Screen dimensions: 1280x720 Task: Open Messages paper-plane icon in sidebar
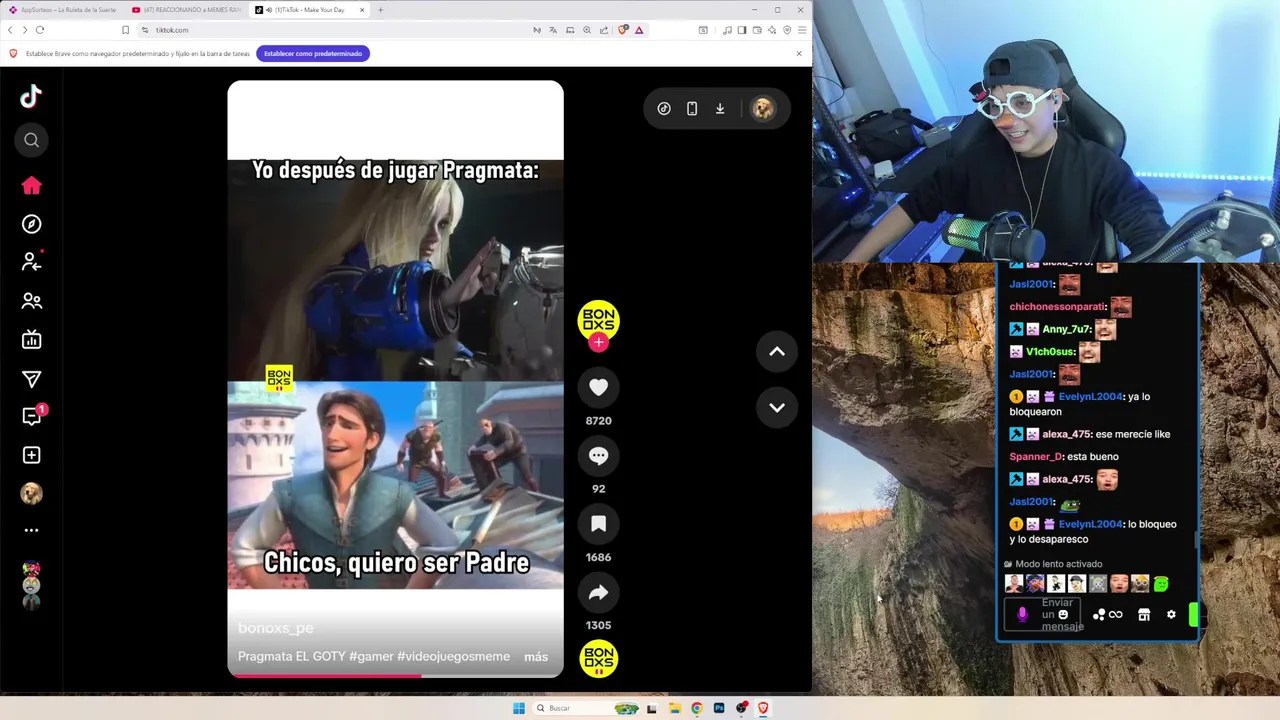pyautogui.click(x=31, y=379)
